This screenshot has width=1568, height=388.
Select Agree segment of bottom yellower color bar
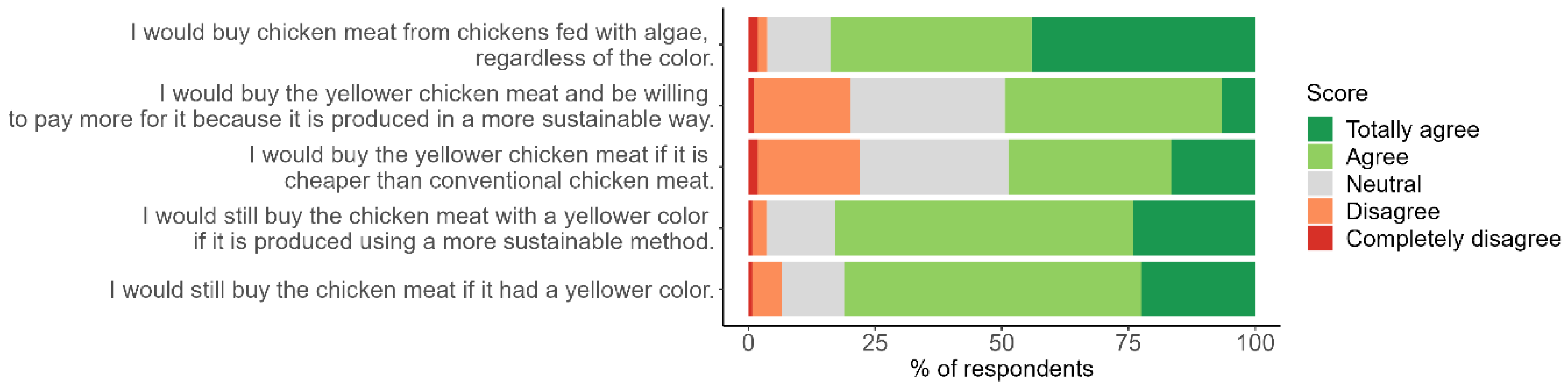[992, 290]
